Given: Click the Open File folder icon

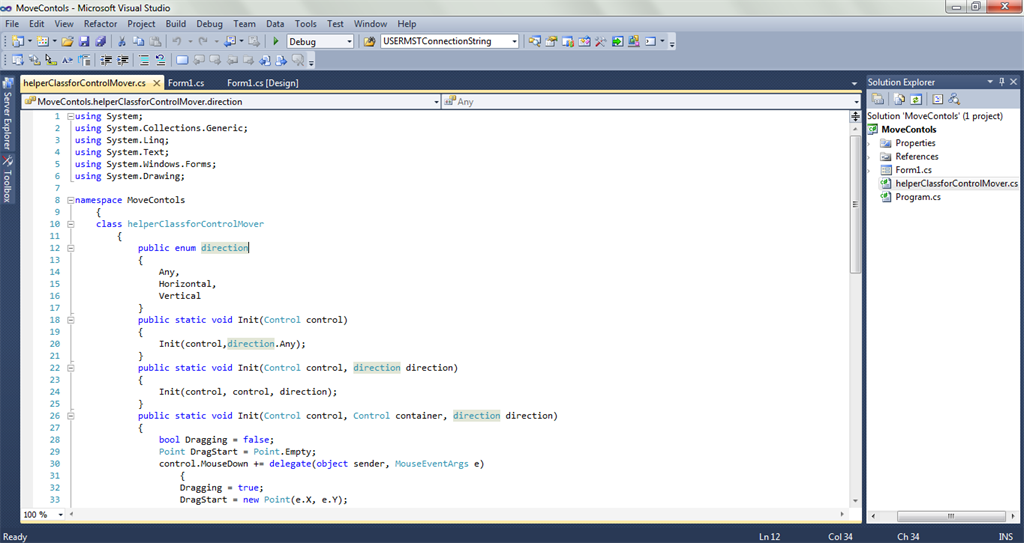Looking at the screenshot, I should [x=67, y=42].
